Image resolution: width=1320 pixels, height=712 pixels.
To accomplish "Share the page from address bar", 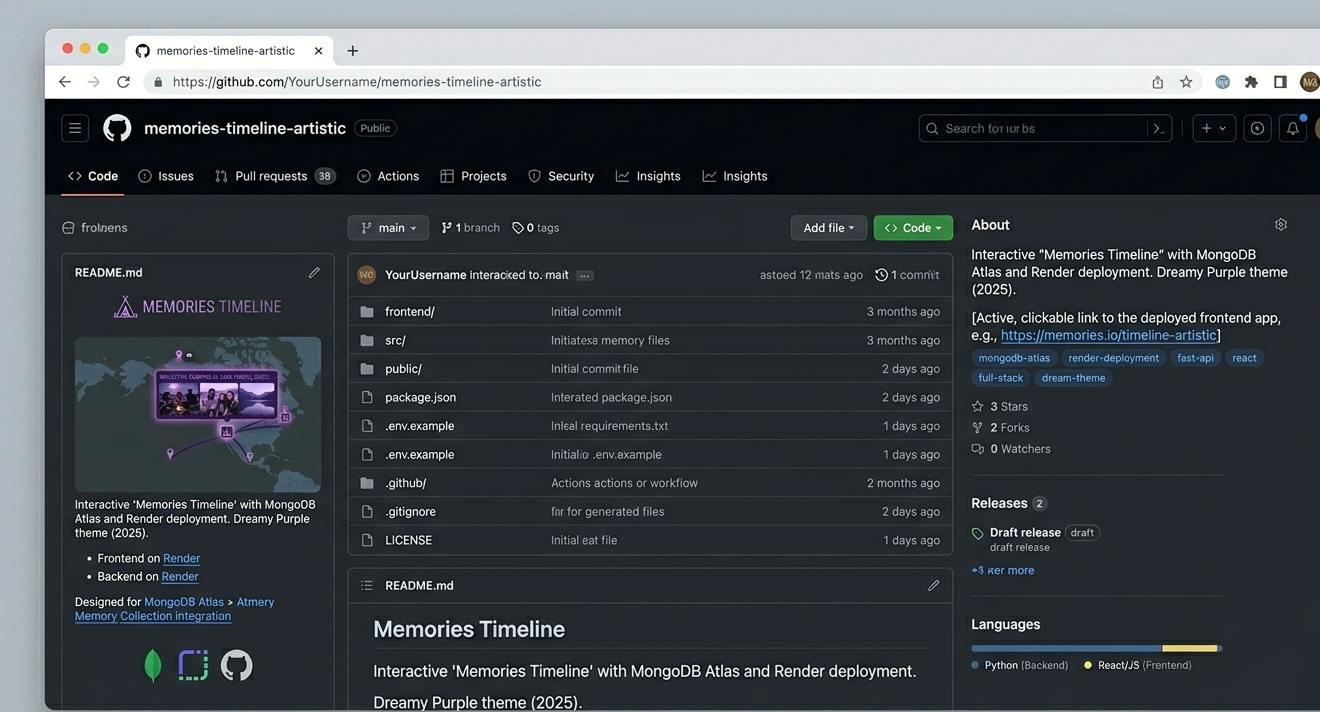I will click(x=1157, y=82).
